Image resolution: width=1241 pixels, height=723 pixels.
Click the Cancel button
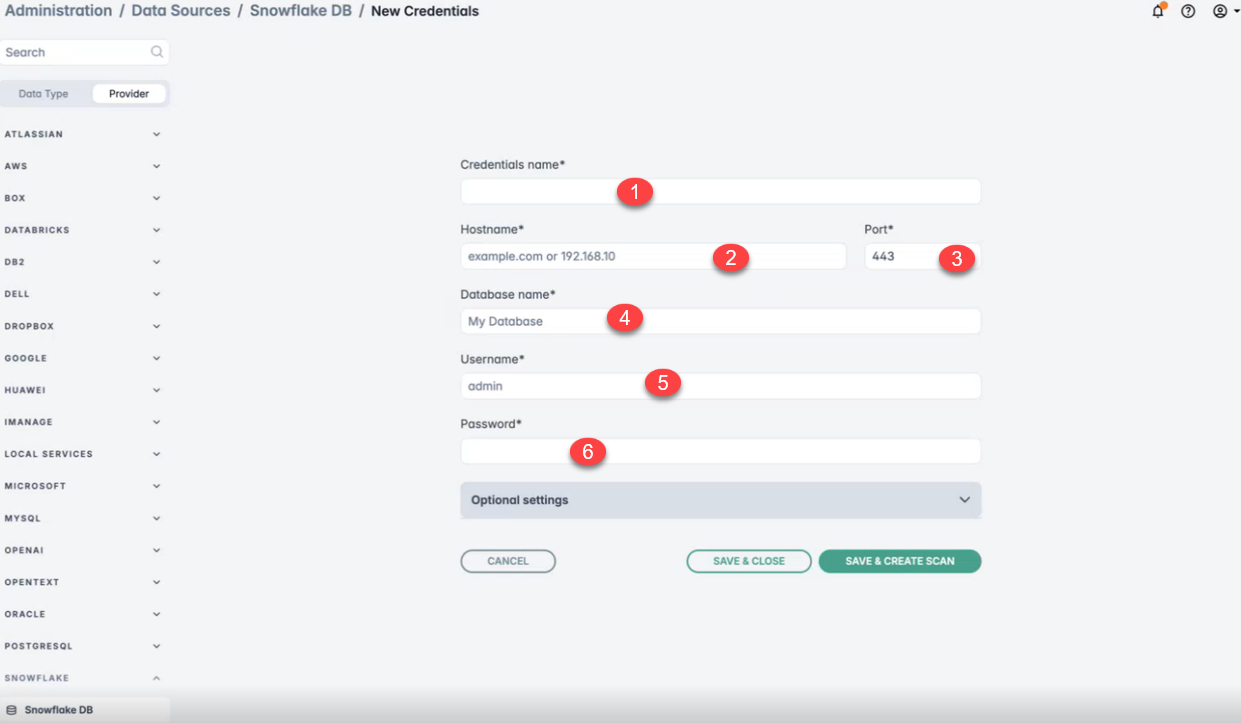pyautogui.click(x=508, y=561)
